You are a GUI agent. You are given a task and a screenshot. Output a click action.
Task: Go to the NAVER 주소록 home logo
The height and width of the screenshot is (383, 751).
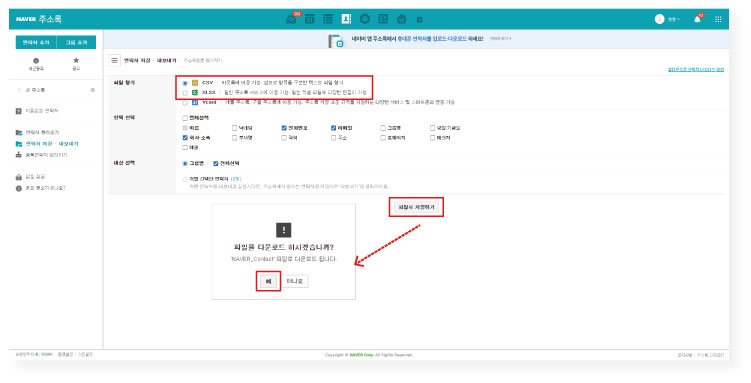pos(39,19)
